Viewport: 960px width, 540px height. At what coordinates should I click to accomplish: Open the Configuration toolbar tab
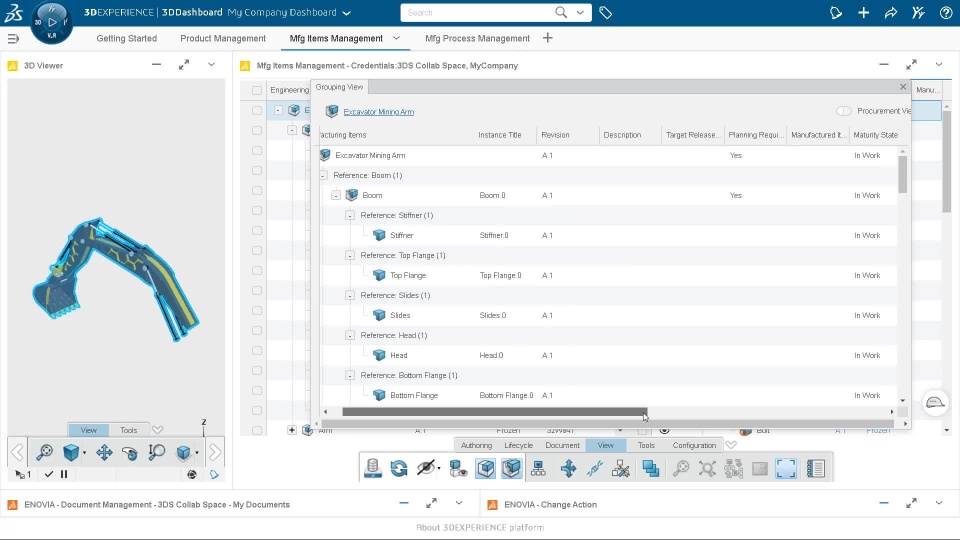point(694,445)
